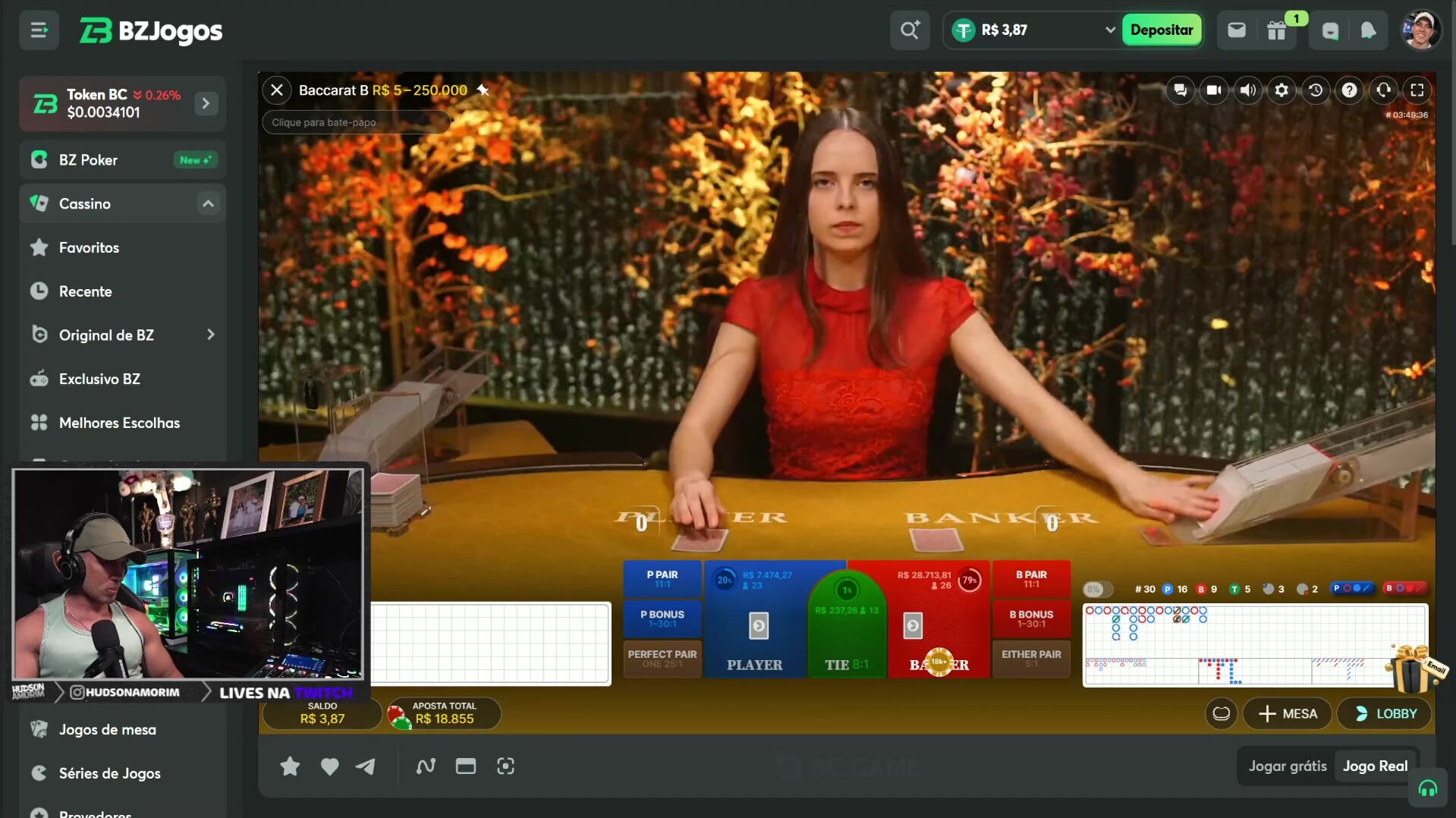This screenshot has height=818, width=1456.
Task: Open the help question mark icon
Action: pos(1349,90)
